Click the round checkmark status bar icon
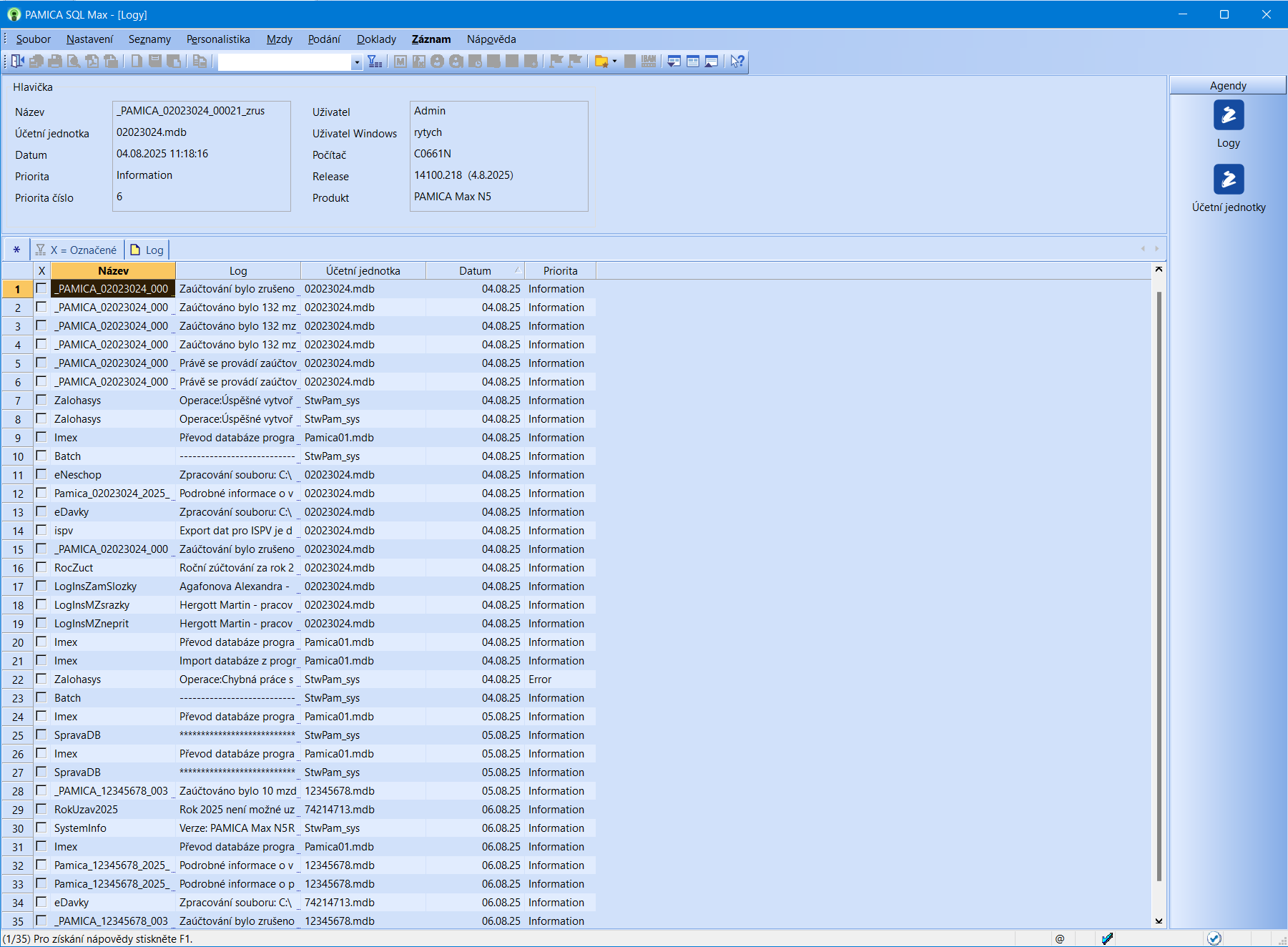This screenshot has width=1288, height=947. pos(1214,938)
